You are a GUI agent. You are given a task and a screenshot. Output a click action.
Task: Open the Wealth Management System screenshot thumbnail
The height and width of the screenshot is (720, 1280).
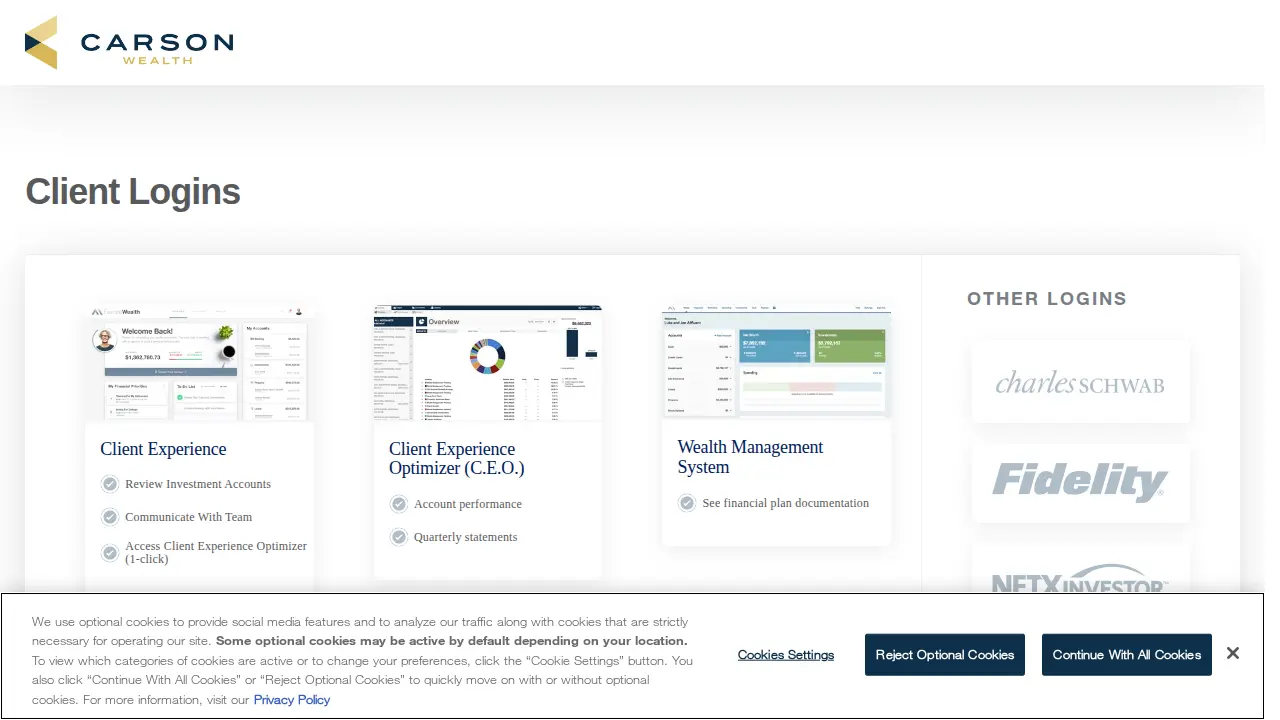pos(776,361)
